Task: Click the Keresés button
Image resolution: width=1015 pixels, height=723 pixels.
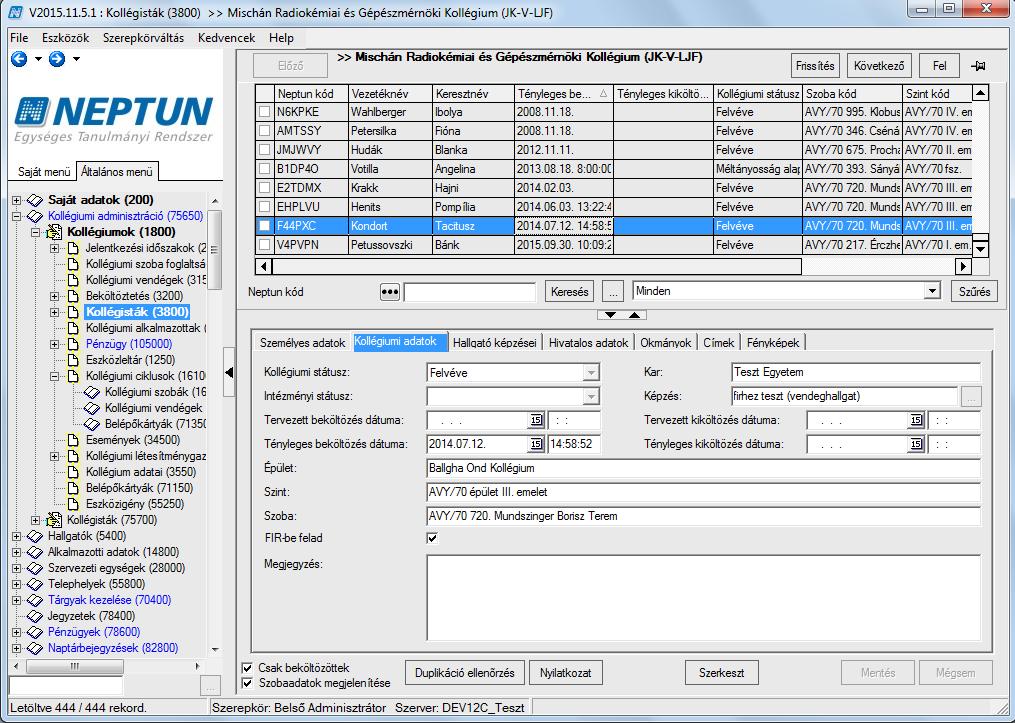Action: pos(570,292)
